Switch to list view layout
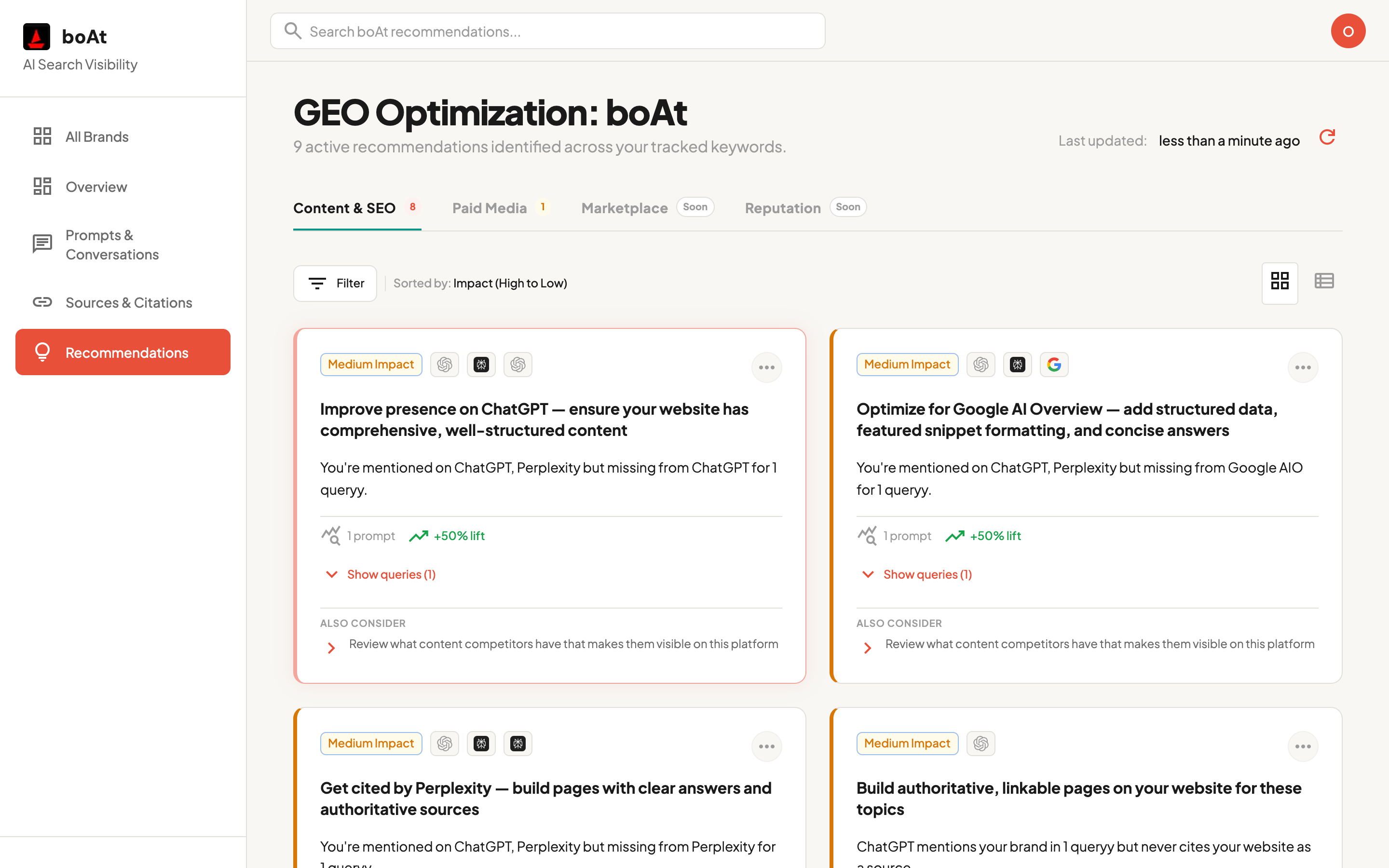Screen dimensions: 1389x868 click(1323, 281)
